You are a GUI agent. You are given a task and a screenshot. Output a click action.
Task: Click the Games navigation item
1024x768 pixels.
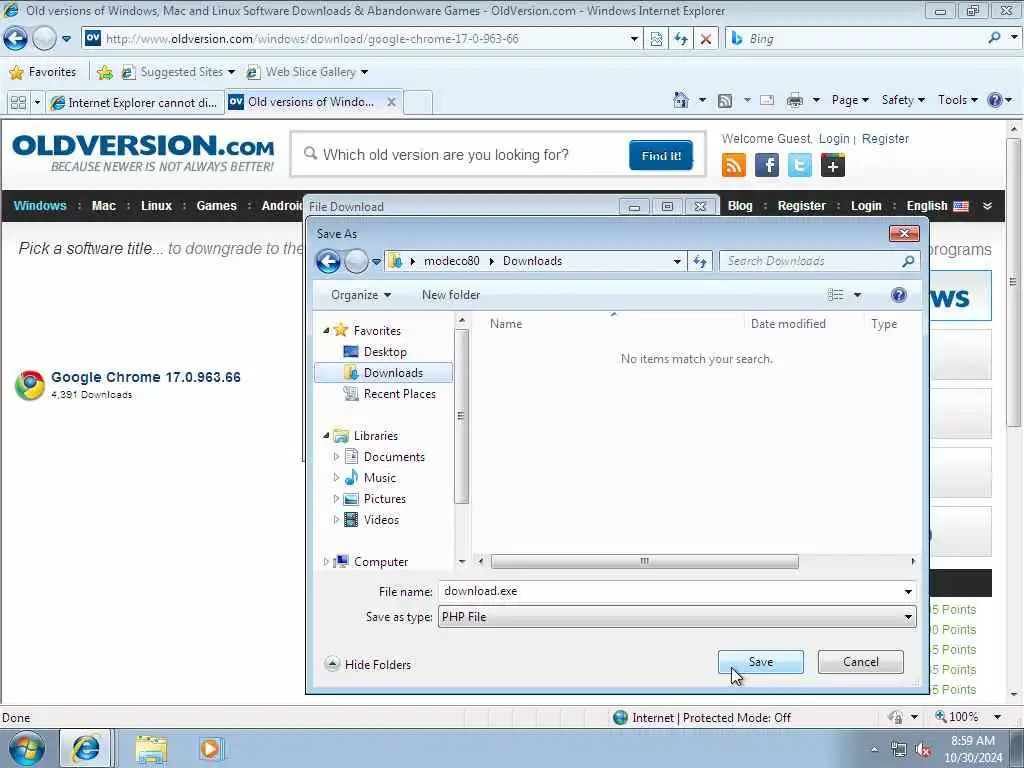point(216,206)
